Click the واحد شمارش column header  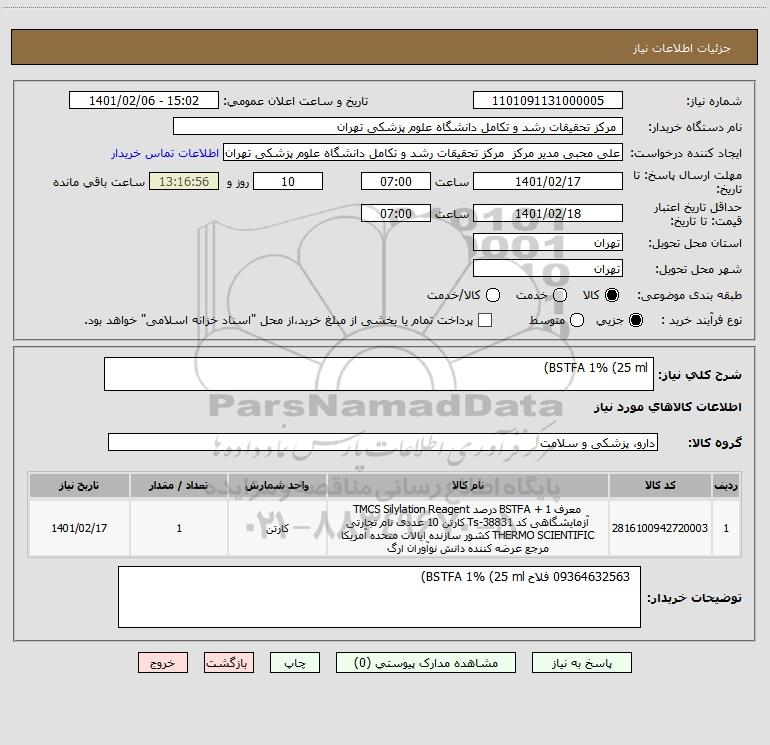click(x=277, y=486)
